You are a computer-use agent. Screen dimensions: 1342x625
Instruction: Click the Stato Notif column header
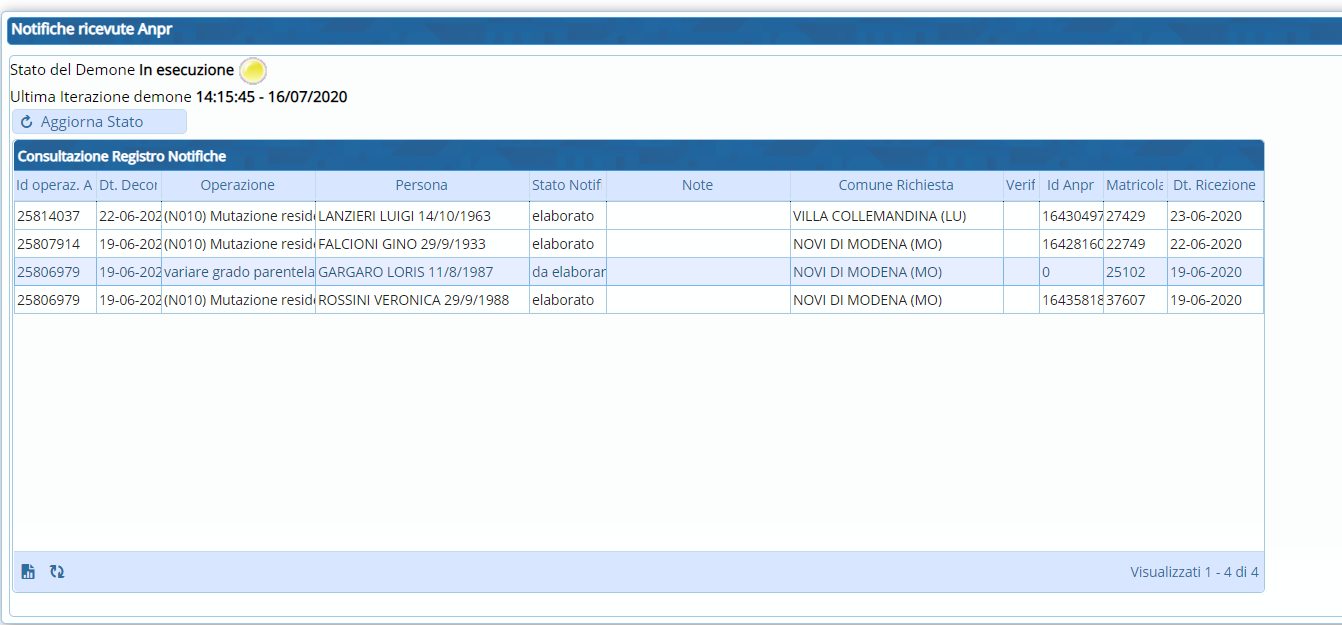(566, 185)
